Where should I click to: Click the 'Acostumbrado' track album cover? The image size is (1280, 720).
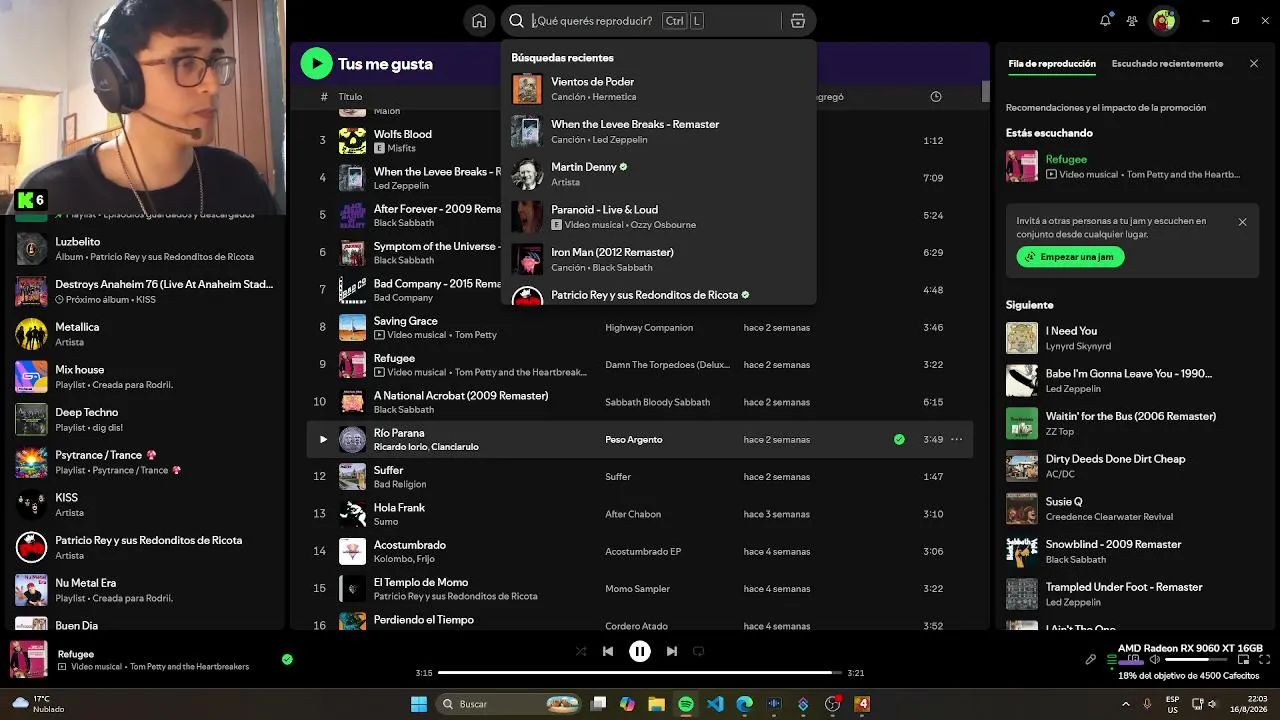tap(352, 551)
